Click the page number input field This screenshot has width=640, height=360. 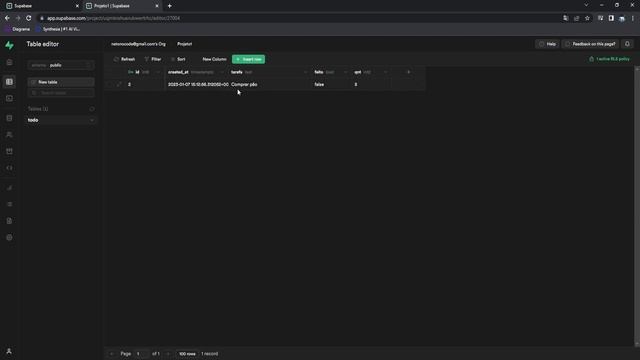point(141,354)
